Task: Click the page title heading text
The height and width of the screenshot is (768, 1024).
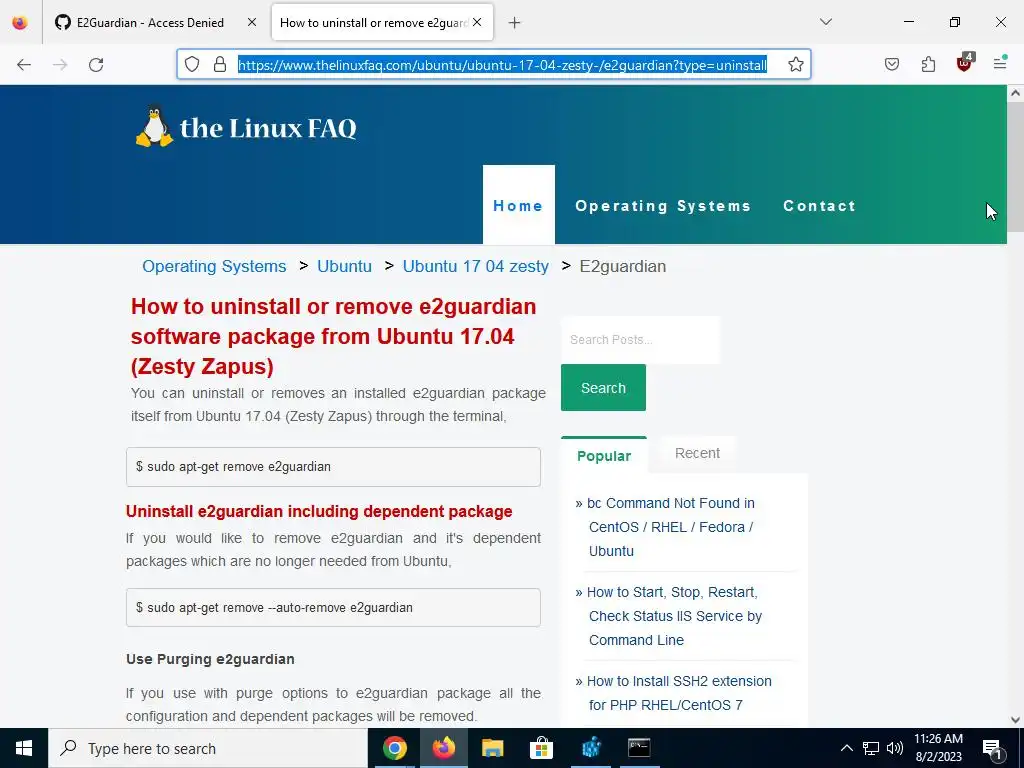Action: pyautogui.click(x=333, y=336)
